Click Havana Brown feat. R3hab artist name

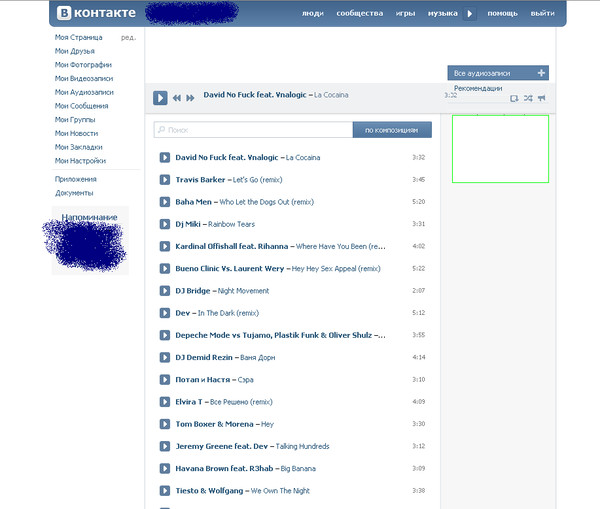[x=224, y=469]
